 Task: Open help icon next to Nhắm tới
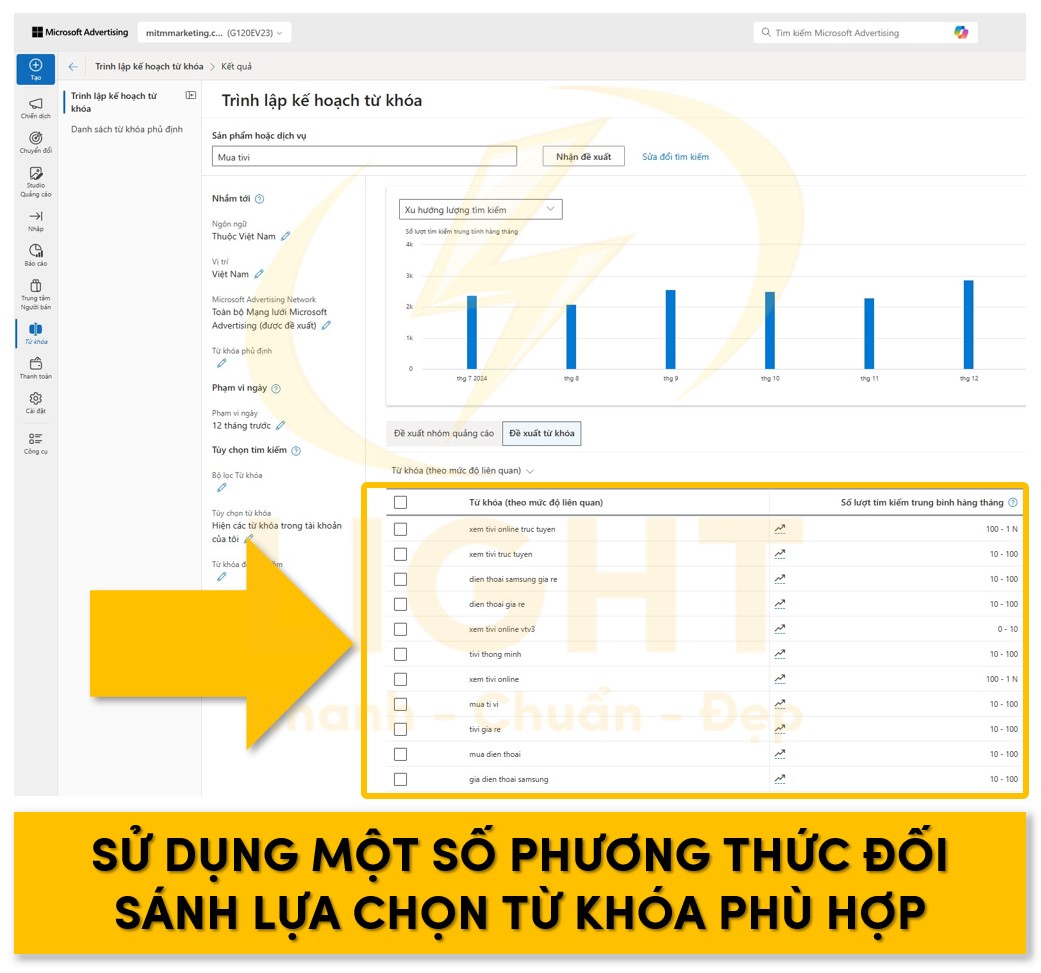pyautogui.click(x=260, y=198)
